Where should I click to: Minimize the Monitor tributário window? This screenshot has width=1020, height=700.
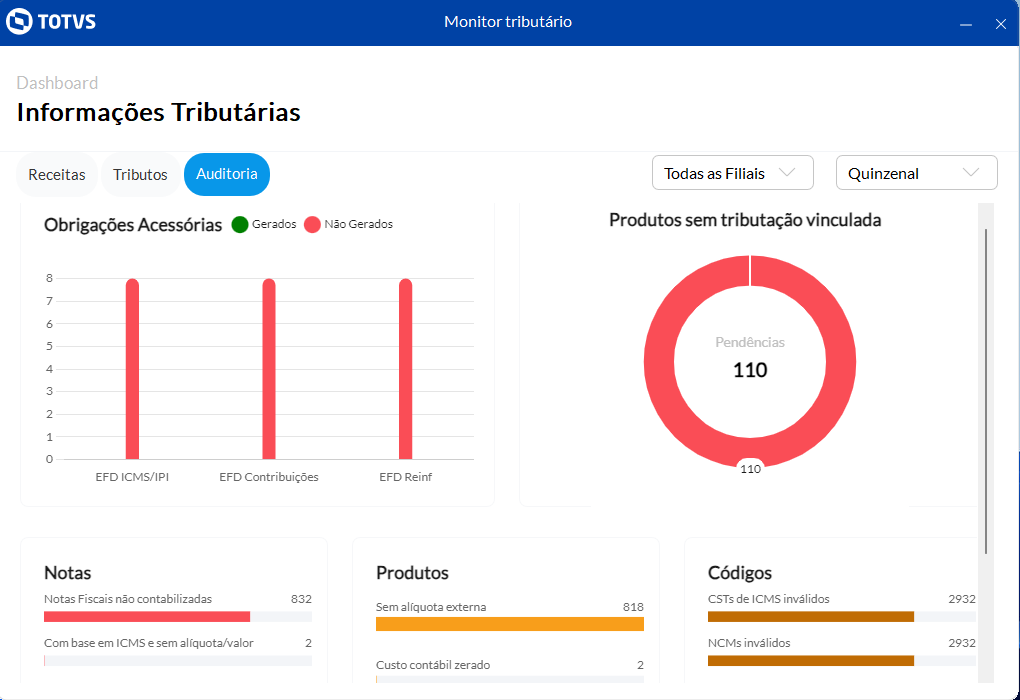(966, 25)
